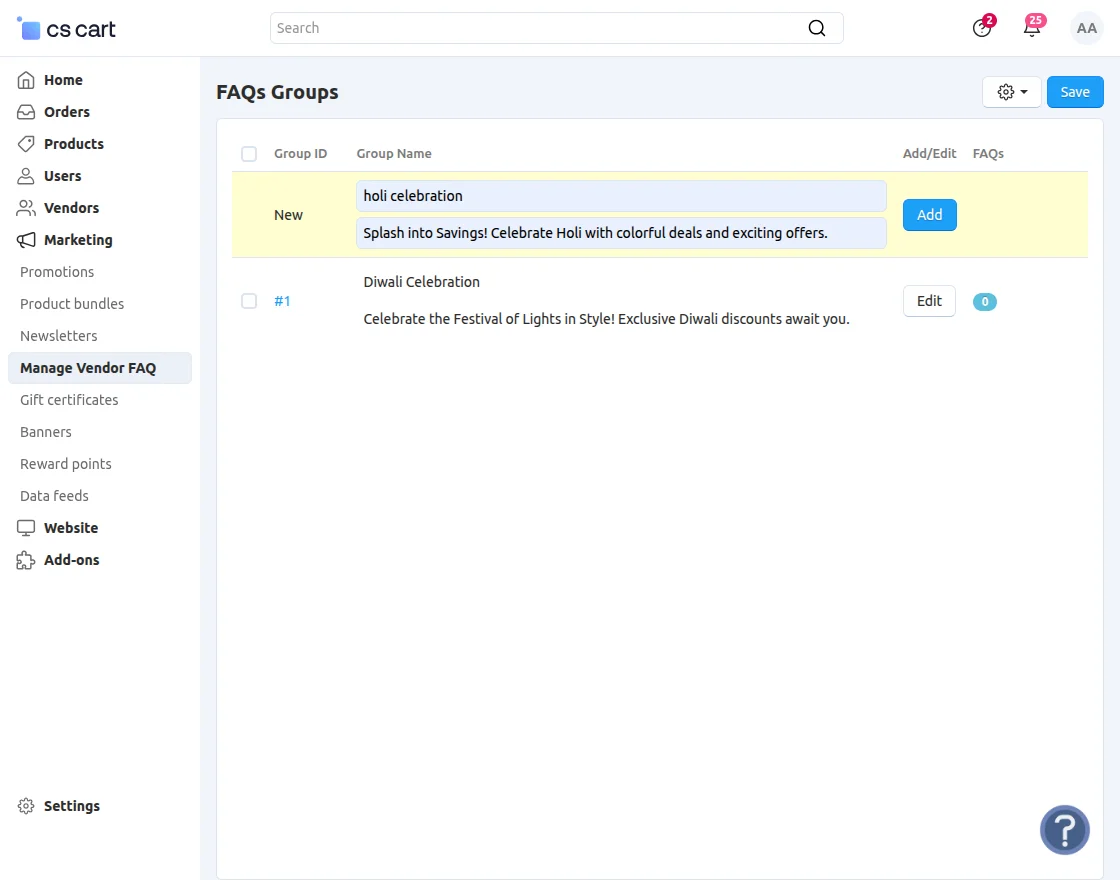Open the gear actions dropdown
This screenshot has width=1120, height=880.
[1011, 92]
